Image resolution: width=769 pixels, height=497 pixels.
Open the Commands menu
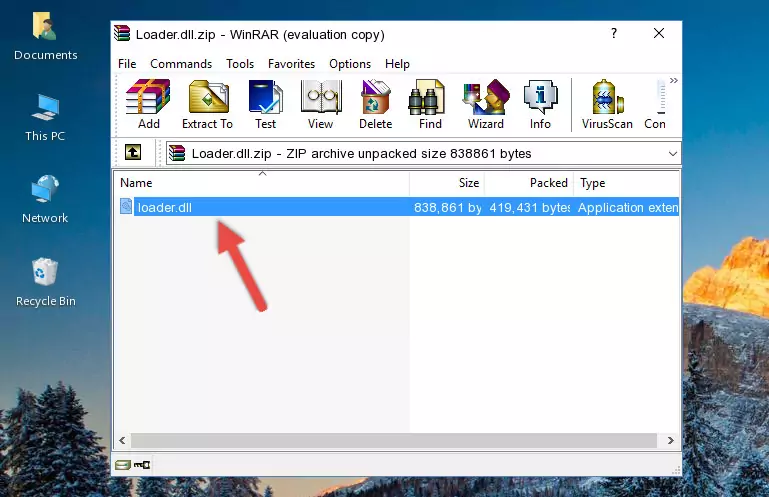(181, 64)
